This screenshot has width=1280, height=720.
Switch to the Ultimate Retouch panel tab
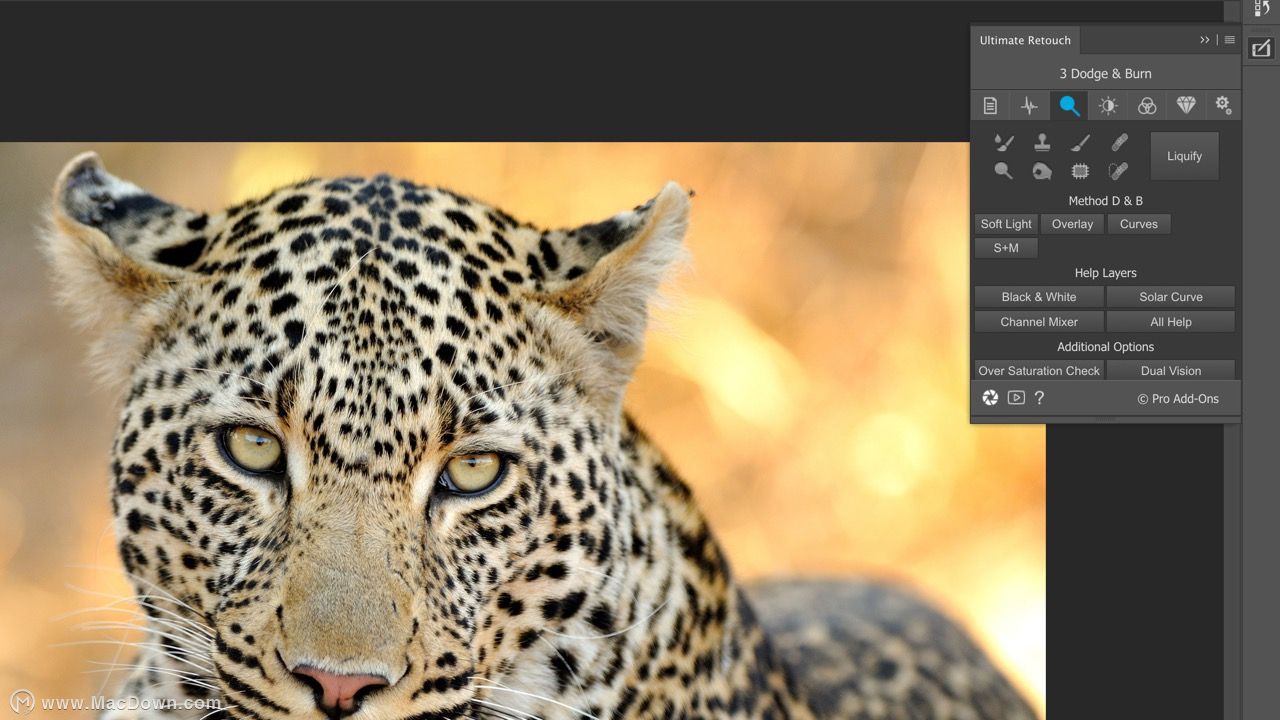(x=1025, y=40)
